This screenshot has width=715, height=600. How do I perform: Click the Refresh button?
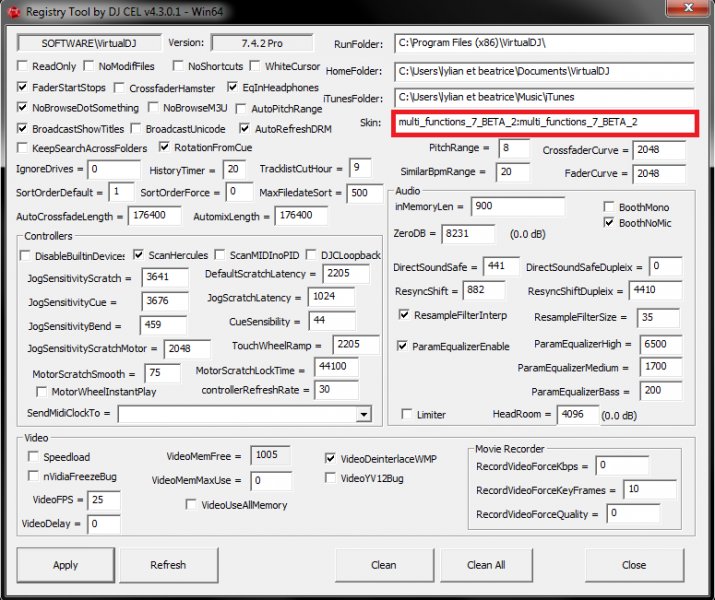point(169,565)
